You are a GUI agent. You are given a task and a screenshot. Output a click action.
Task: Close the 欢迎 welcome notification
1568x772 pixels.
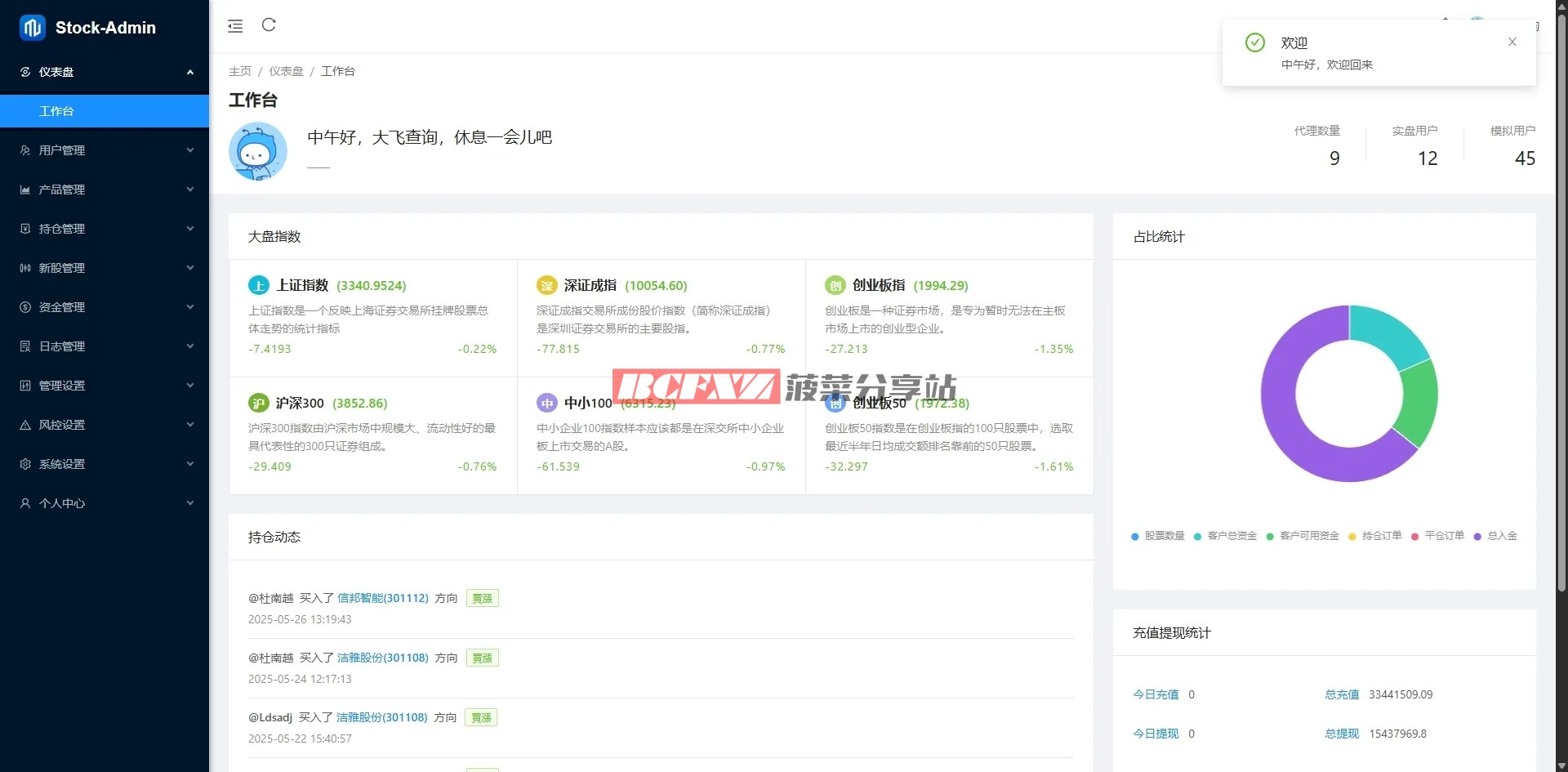(x=1512, y=42)
